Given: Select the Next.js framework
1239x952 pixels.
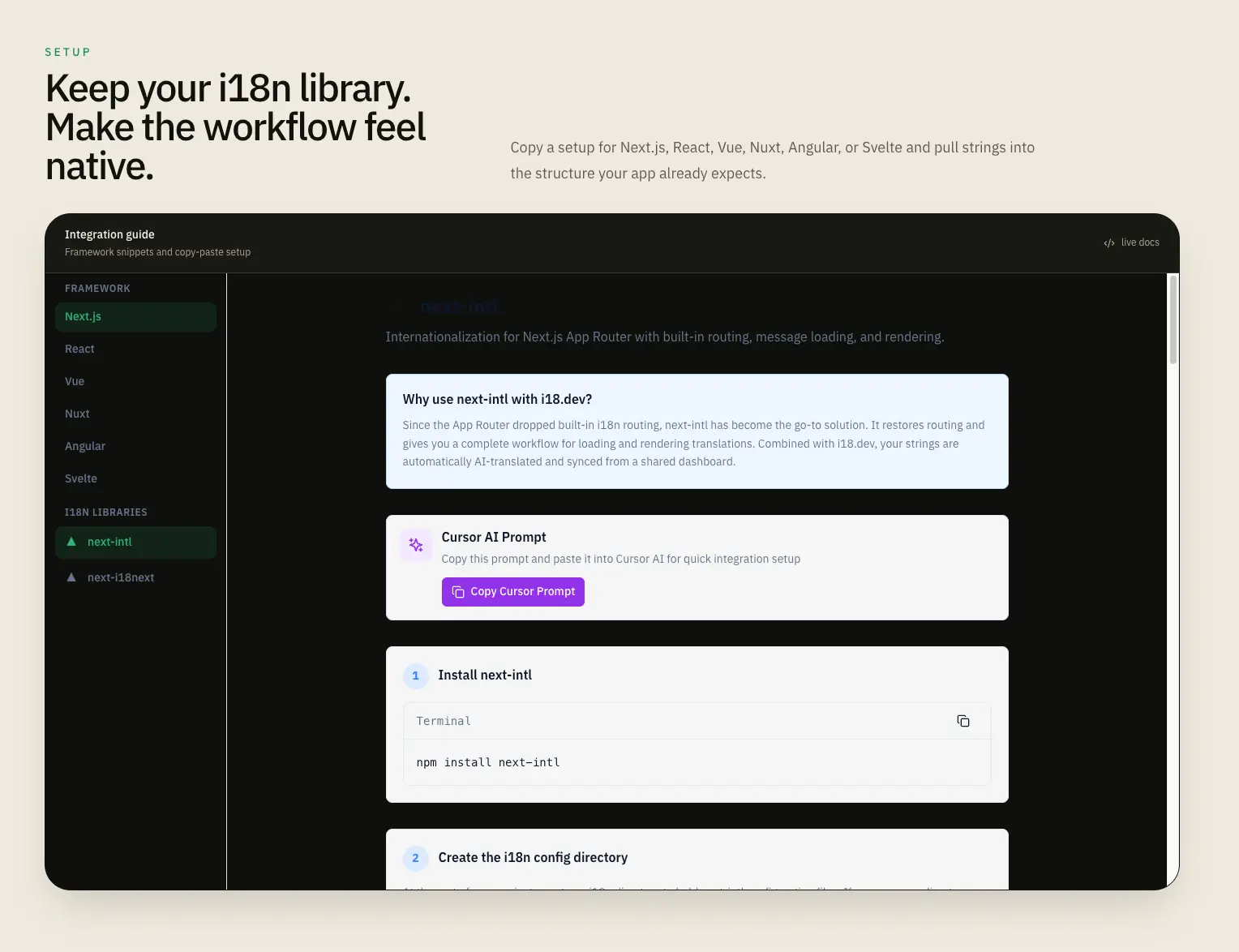Looking at the screenshot, I should (135, 317).
